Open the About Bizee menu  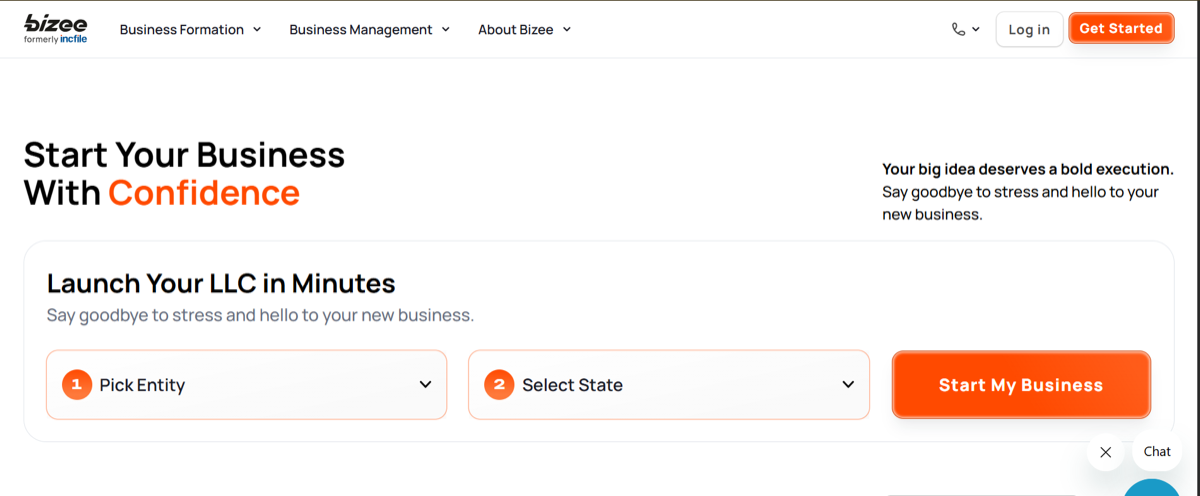tap(524, 29)
